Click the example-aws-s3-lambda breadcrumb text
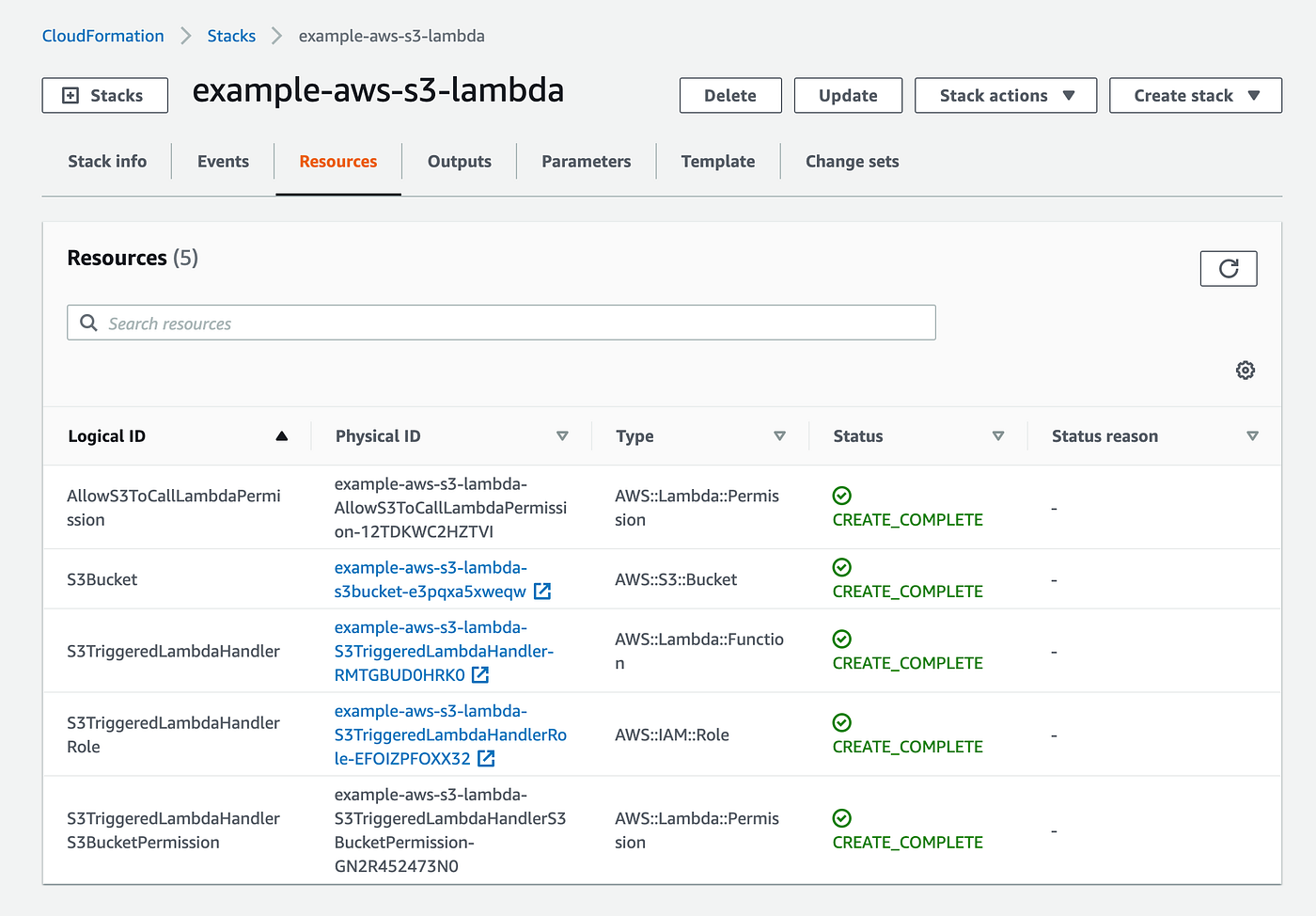 click(392, 36)
